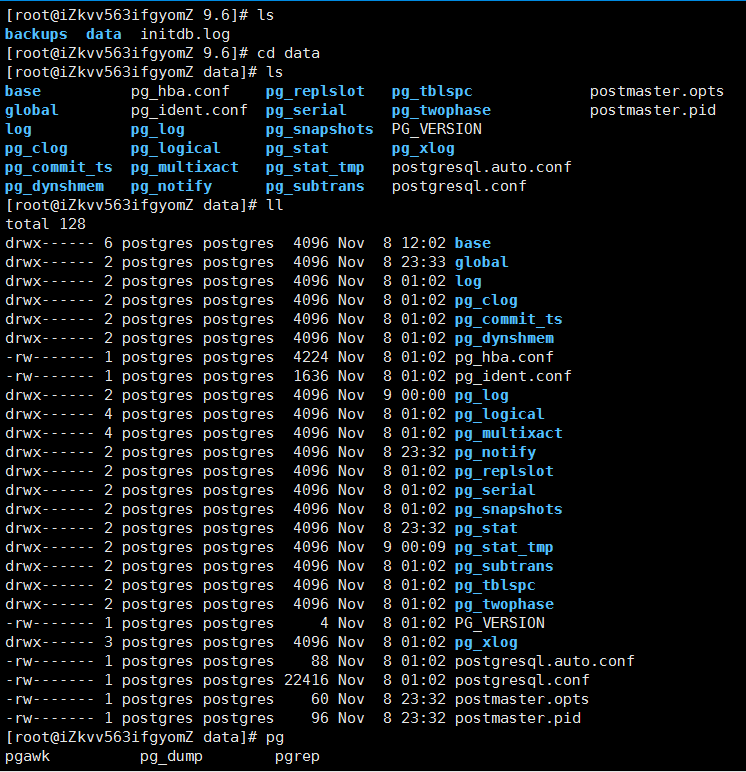This screenshot has height=772, width=746.
Task: Click 'pg_subtrans' in the long listing
Action: click(x=504, y=566)
